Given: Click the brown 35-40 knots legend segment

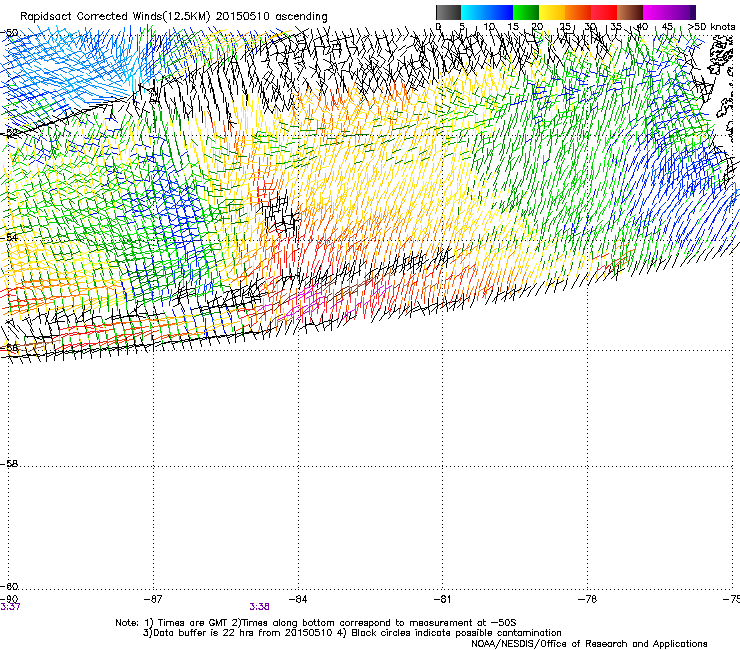Looking at the screenshot, I should click(630, 12).
